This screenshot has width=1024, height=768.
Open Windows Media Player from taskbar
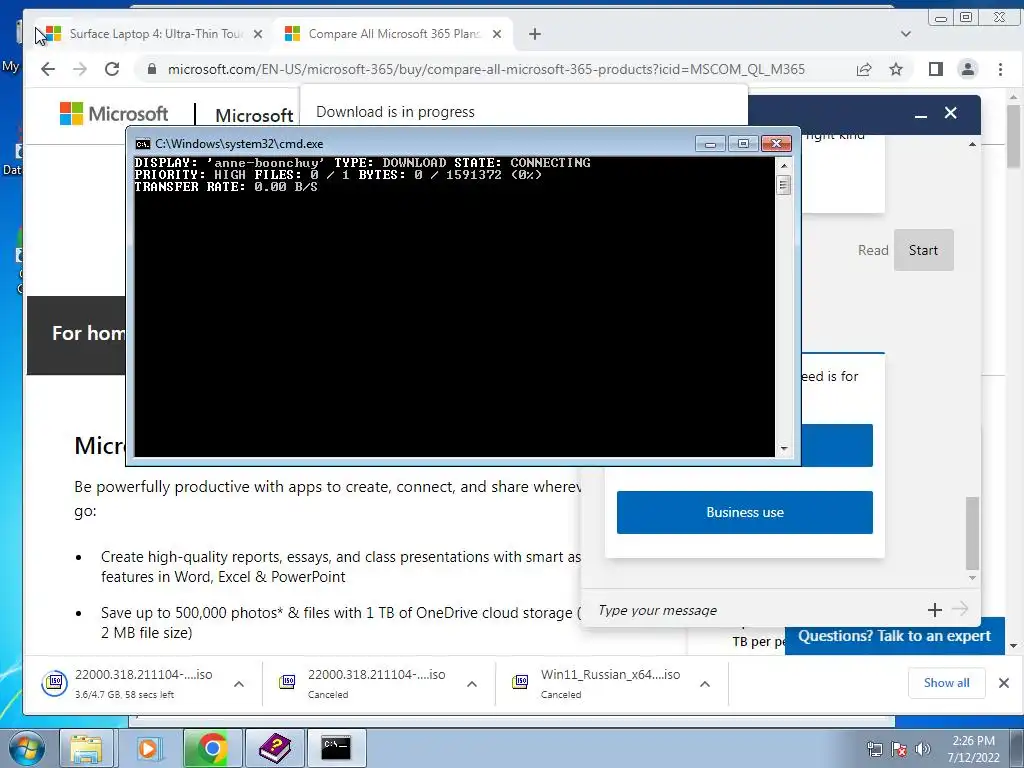point(148,748)
